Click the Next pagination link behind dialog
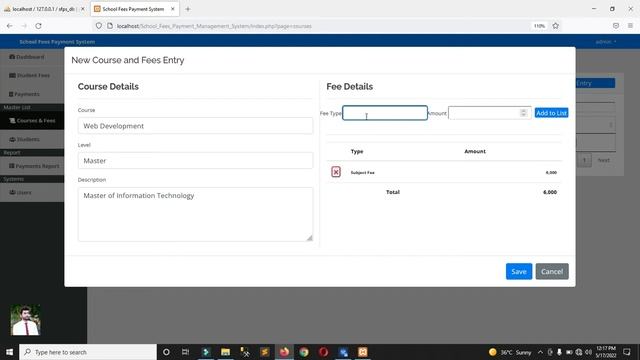This screenshot has width=640, height=360. pyautogui.click(x=604, y=160)
